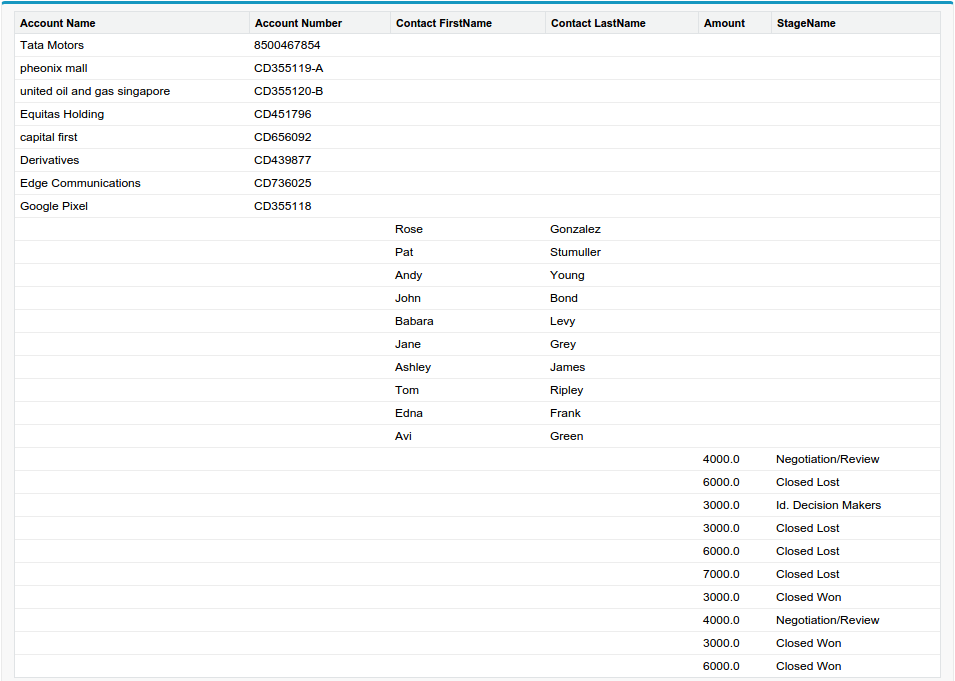Click the pheonix mall account name
This screenshot has height=681, width=955.
pyautogui.click(x=54, y=68)
